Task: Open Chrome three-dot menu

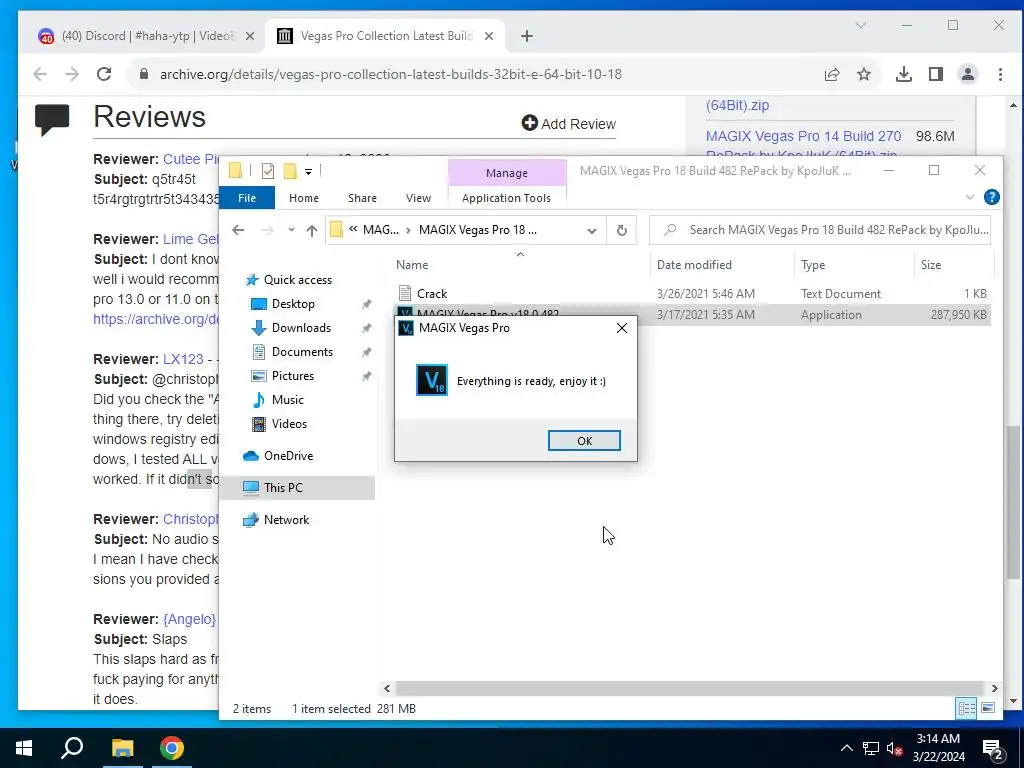Action: click(1000, 74)
